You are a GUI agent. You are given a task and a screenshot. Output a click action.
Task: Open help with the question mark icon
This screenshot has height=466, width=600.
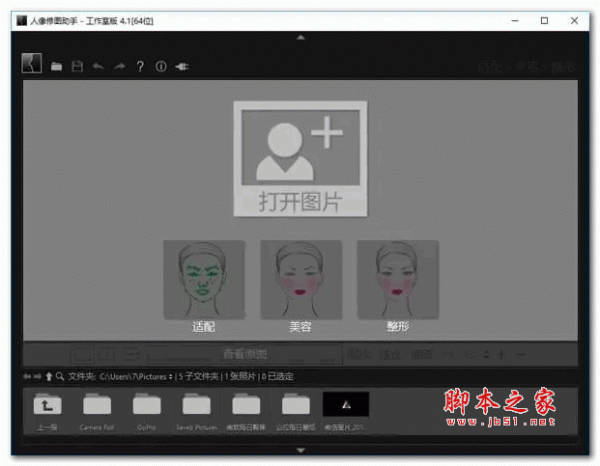pos(140,66)
